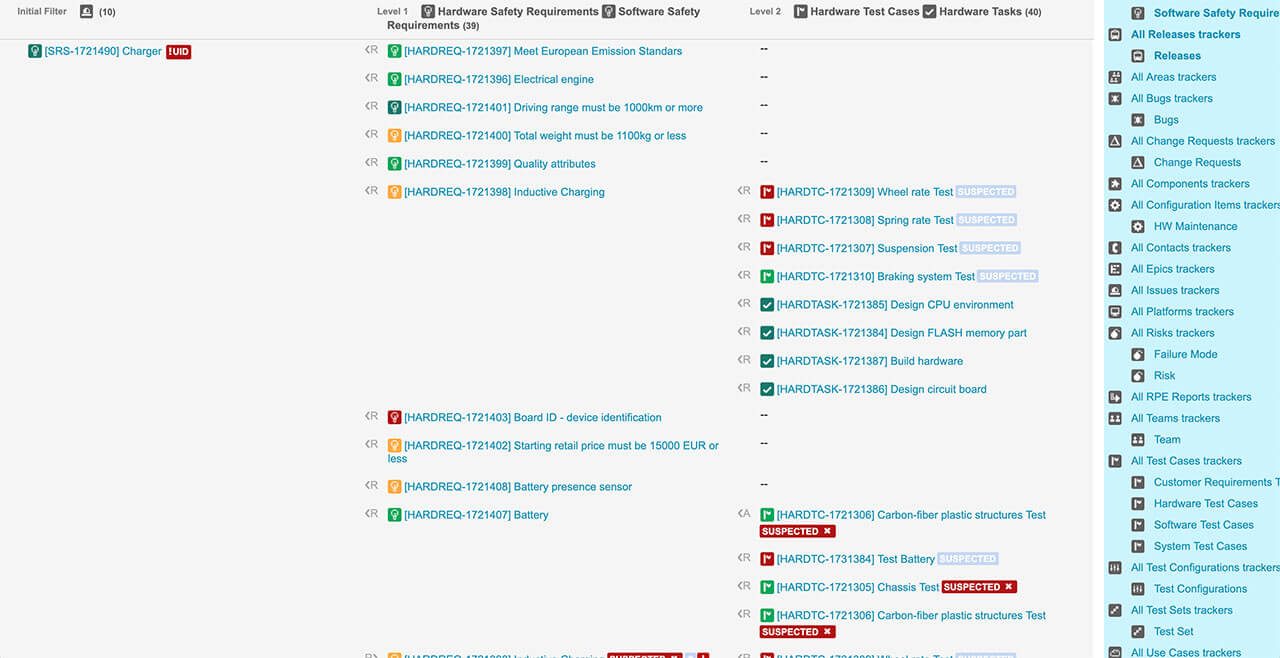Open All Change Requests trackers
The image size is (1280, 658).
tap(1203, 141)
